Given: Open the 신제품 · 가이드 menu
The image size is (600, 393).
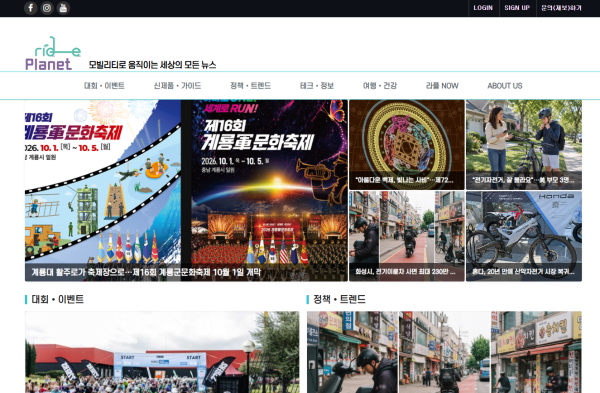Looking at the screenshot, I should click(177, 86).
